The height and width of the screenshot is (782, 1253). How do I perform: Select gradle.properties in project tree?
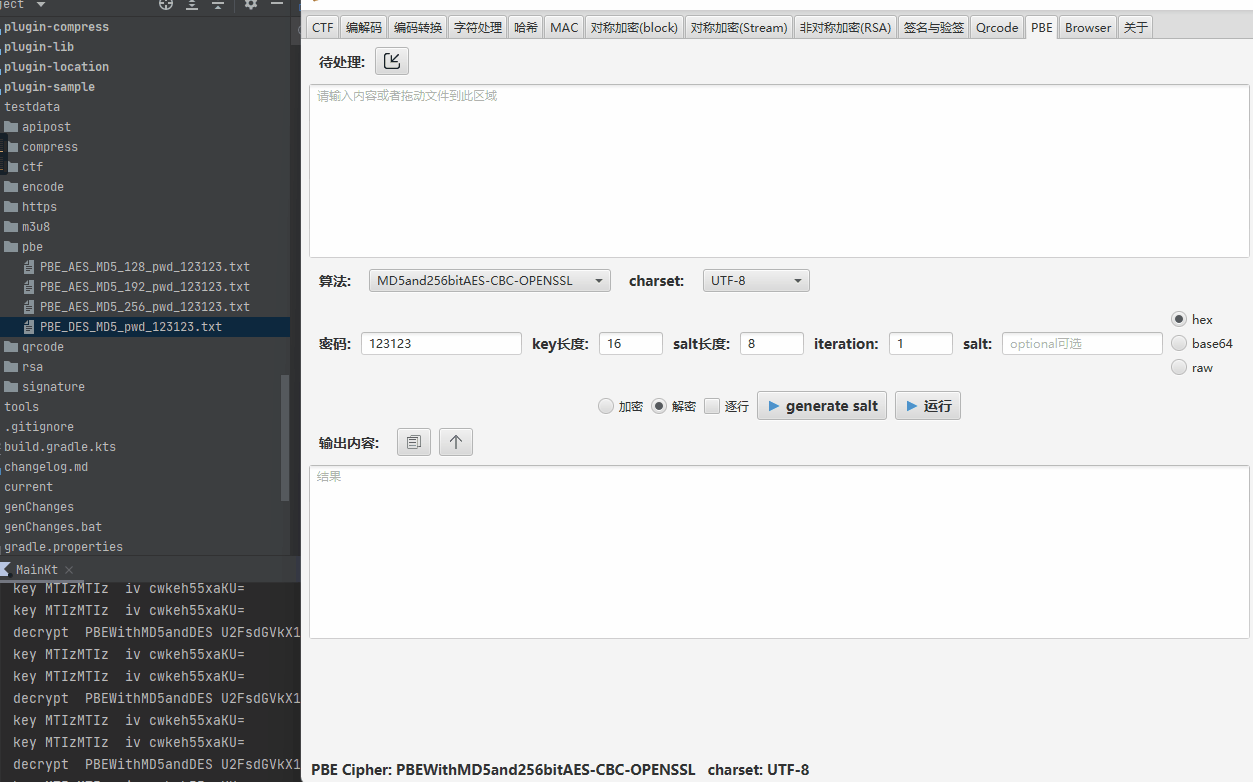(x=64, y=547)
